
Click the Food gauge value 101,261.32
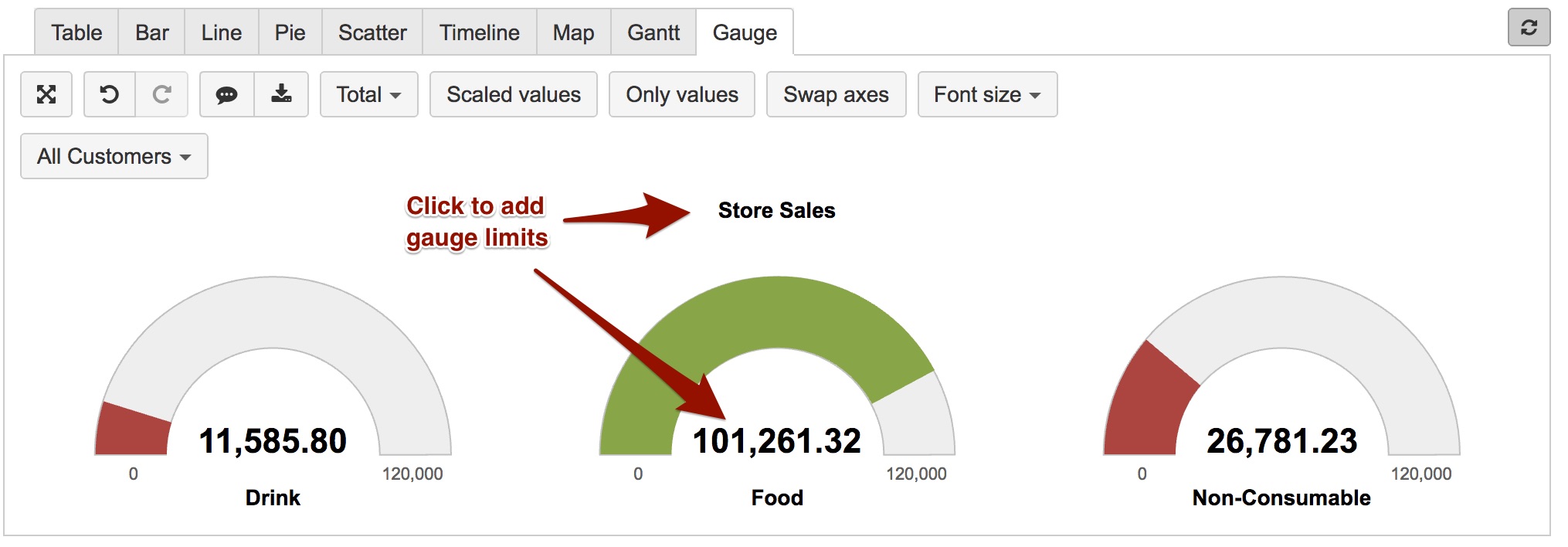point(776,441)
